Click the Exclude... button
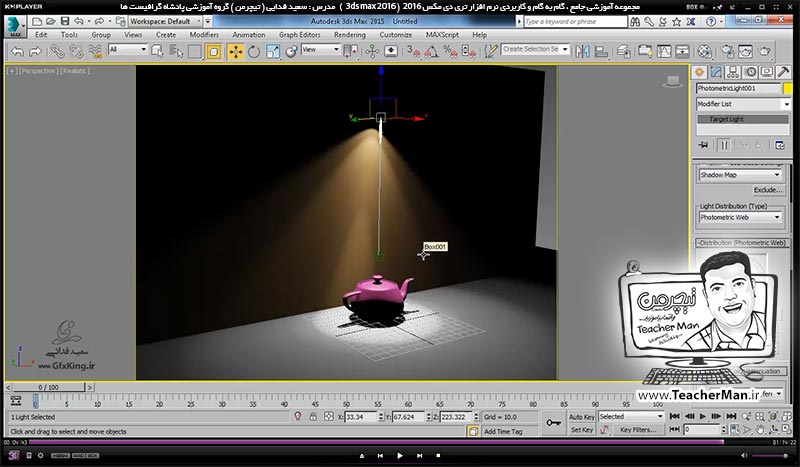The height and width of the screenshot is (467, 800). (x=768, y=190)
